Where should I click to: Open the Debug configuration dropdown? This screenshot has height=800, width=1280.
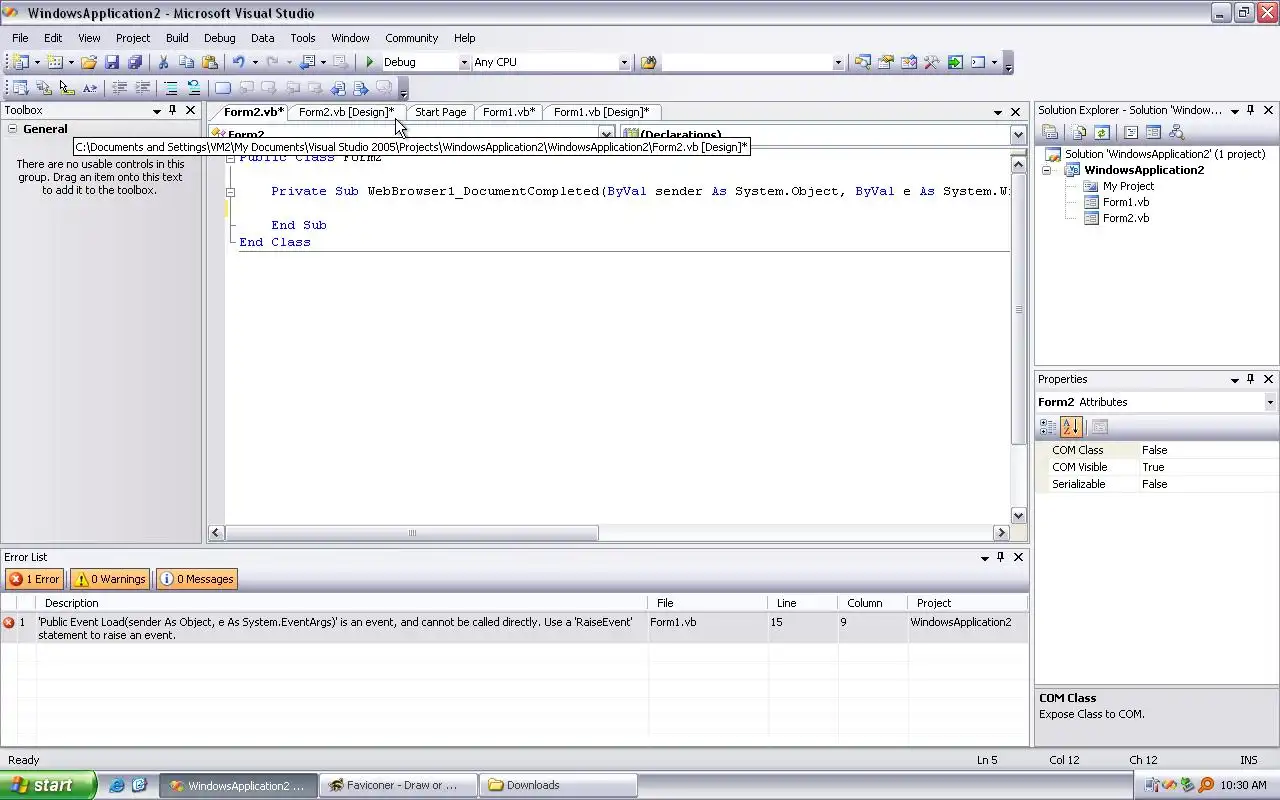point(464,62)
